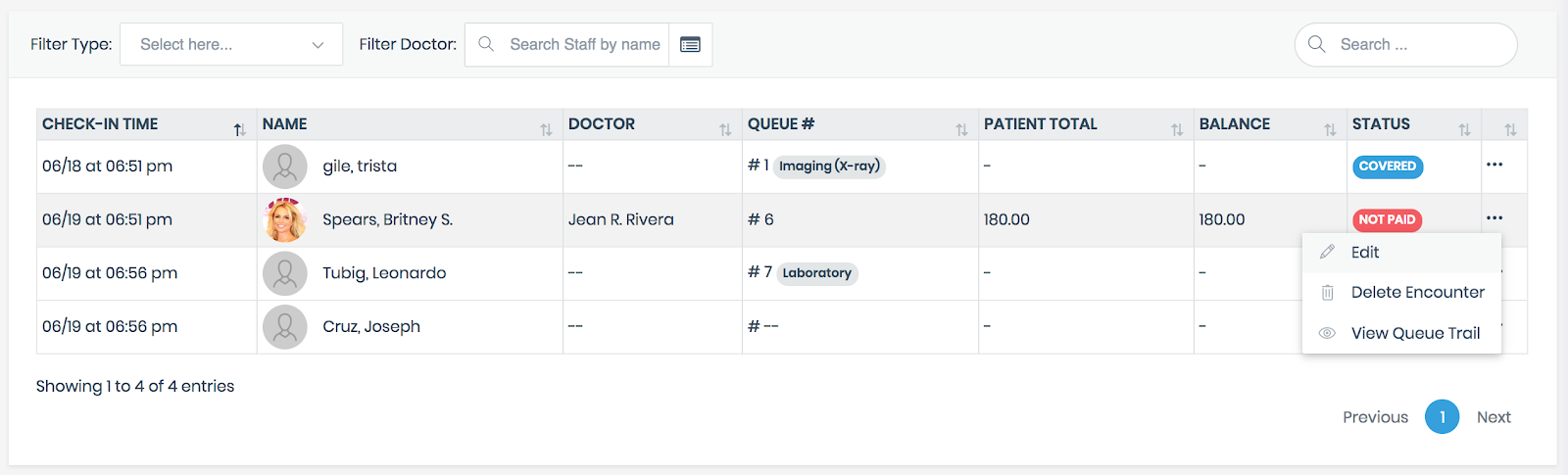
Task: Sort table by Check-In Time column
Action: (x=239, y=129)
